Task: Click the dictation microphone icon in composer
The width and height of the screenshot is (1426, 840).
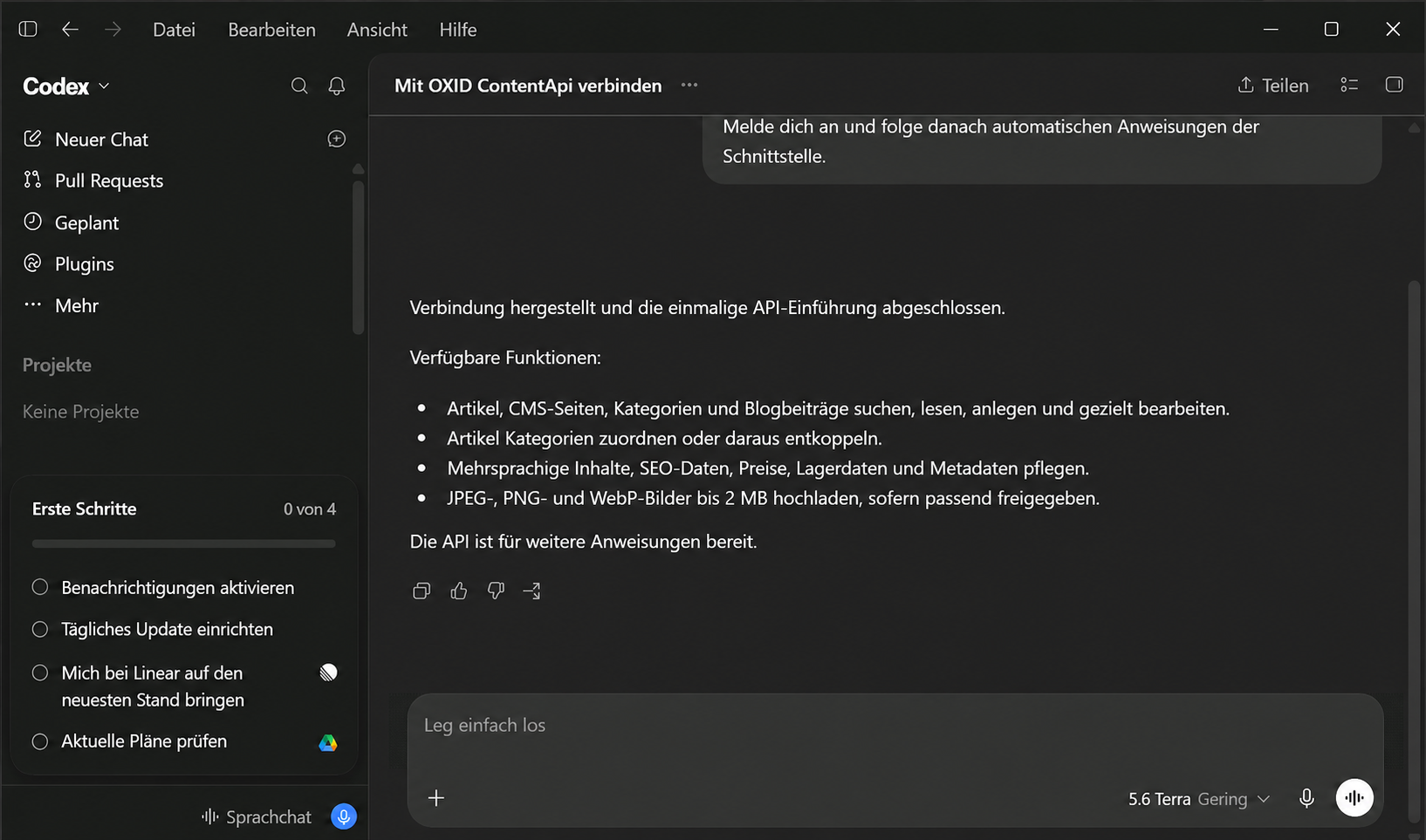Action: (x=1306, y=798)
